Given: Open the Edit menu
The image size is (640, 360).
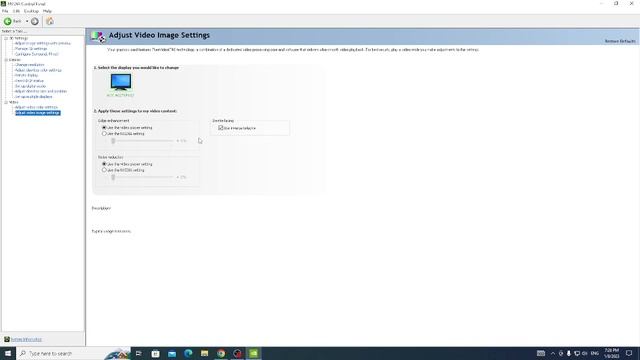Looking at the screenshot, I should 16,11.
